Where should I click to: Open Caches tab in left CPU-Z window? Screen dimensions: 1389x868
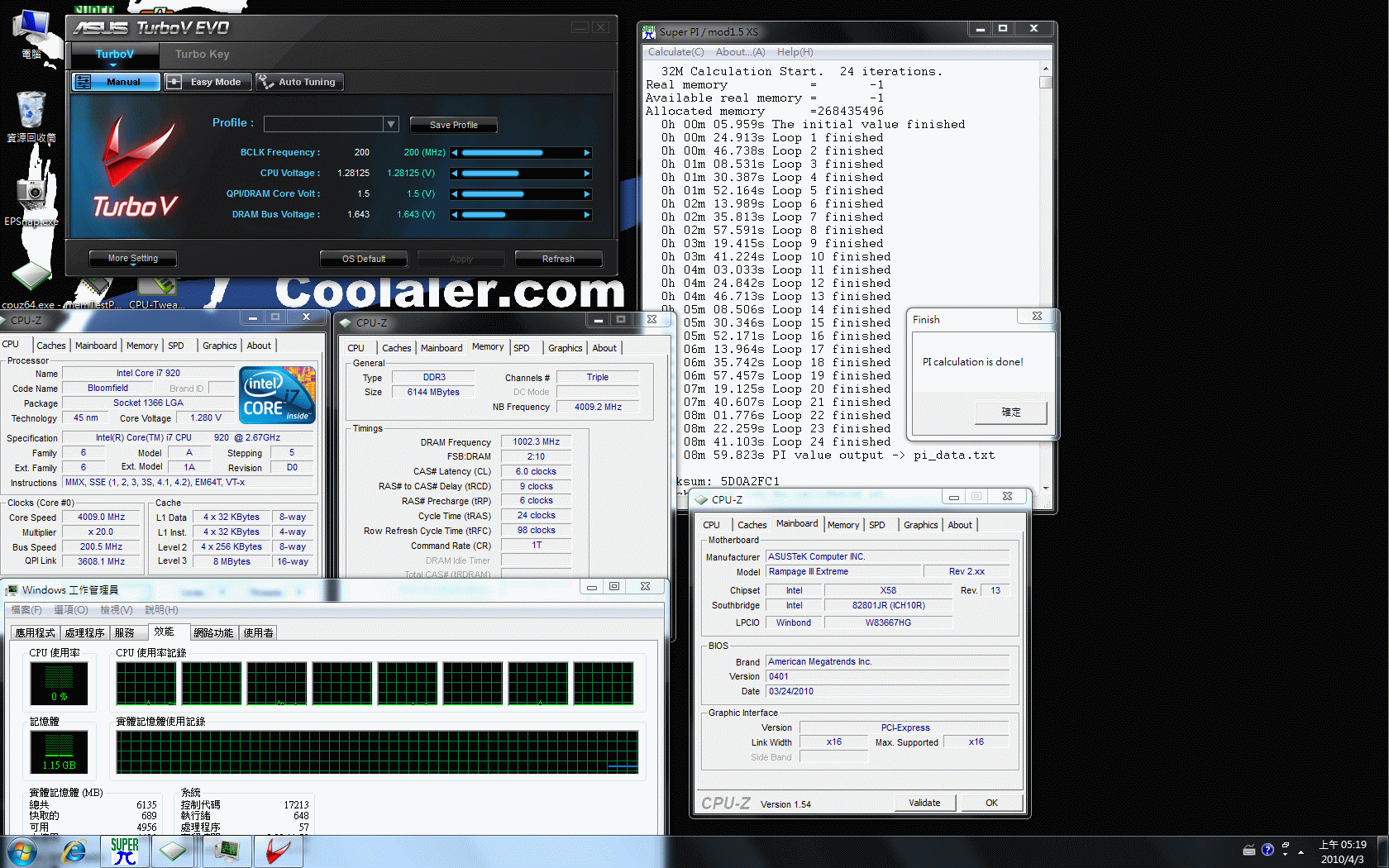pyautogui.click(x=50, y=346)
